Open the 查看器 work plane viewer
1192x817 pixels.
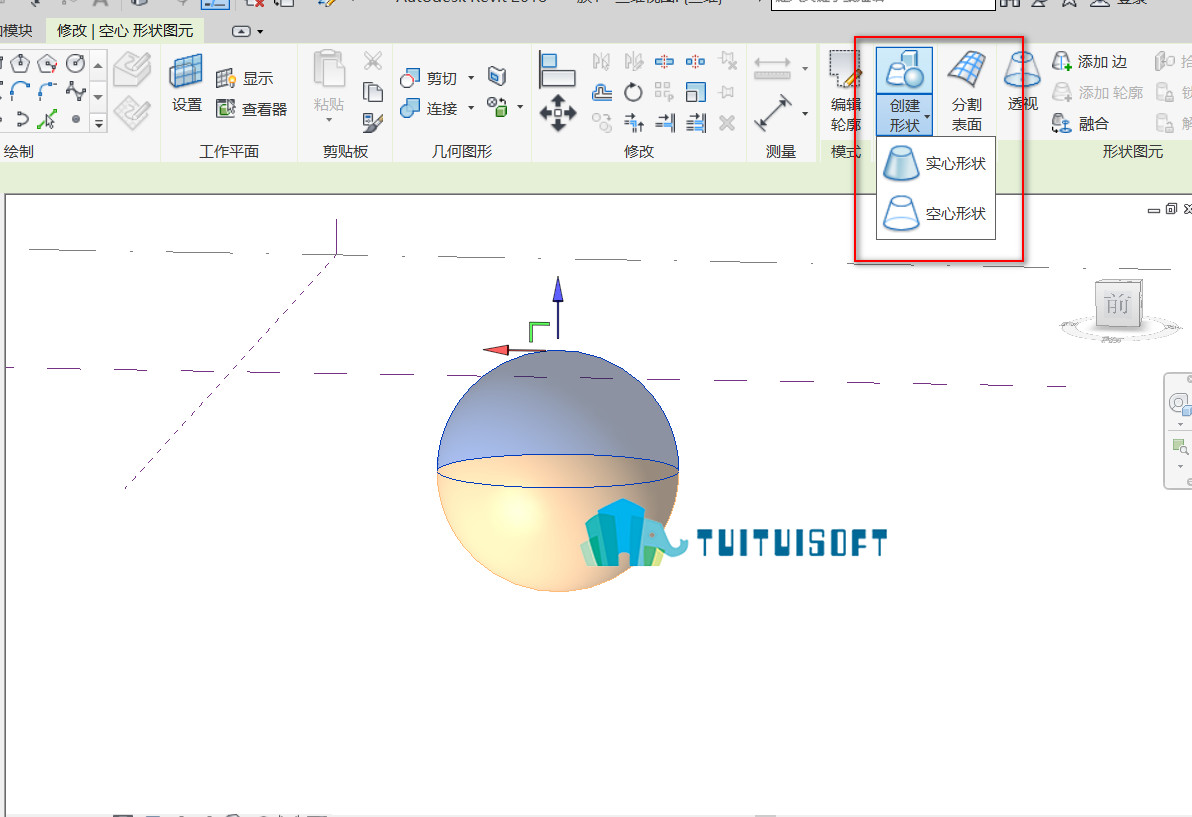pos(252,109)
